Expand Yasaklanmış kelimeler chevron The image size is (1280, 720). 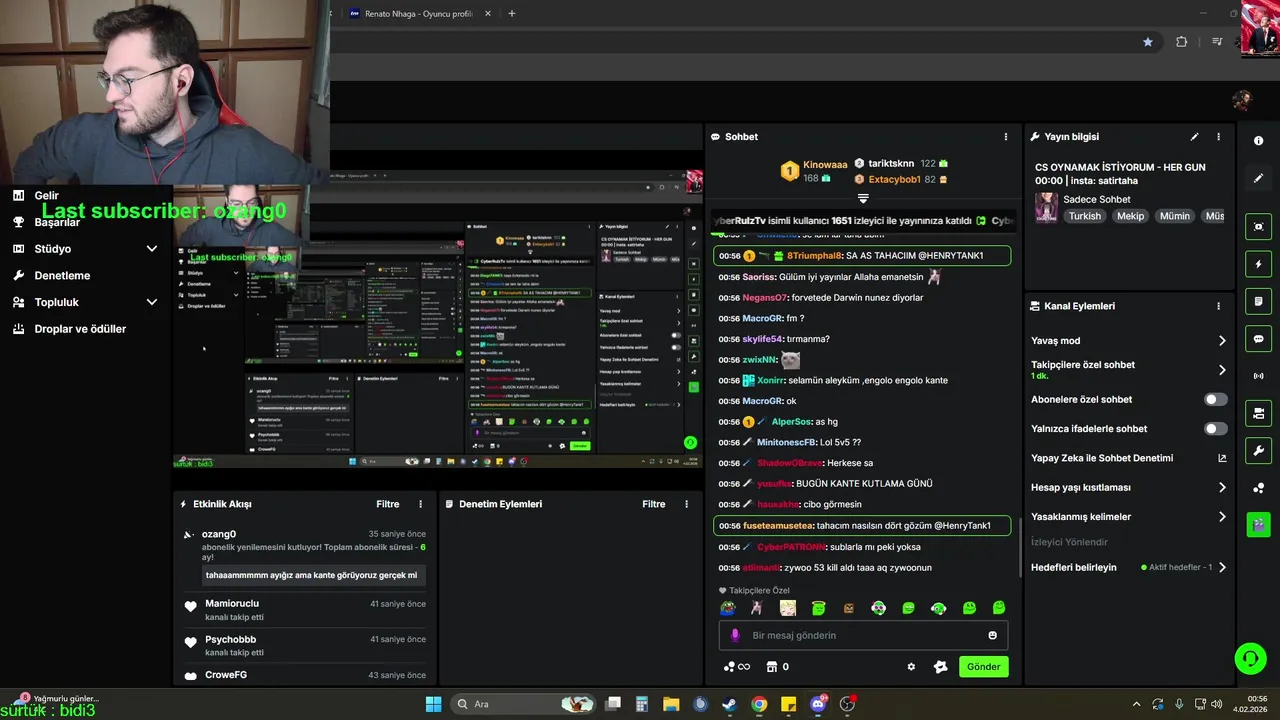click(x=1221, y=517)
